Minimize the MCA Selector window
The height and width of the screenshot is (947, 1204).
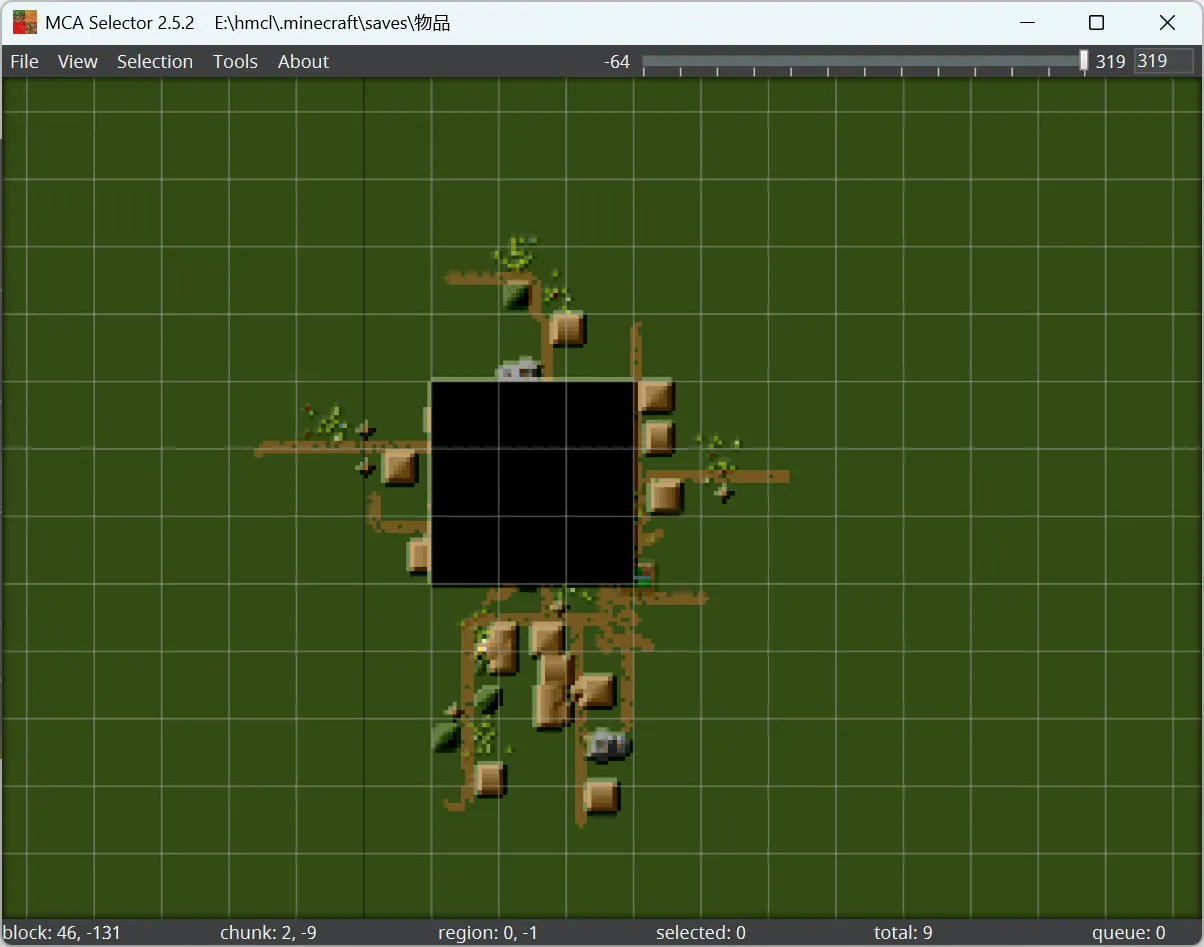1027,22
